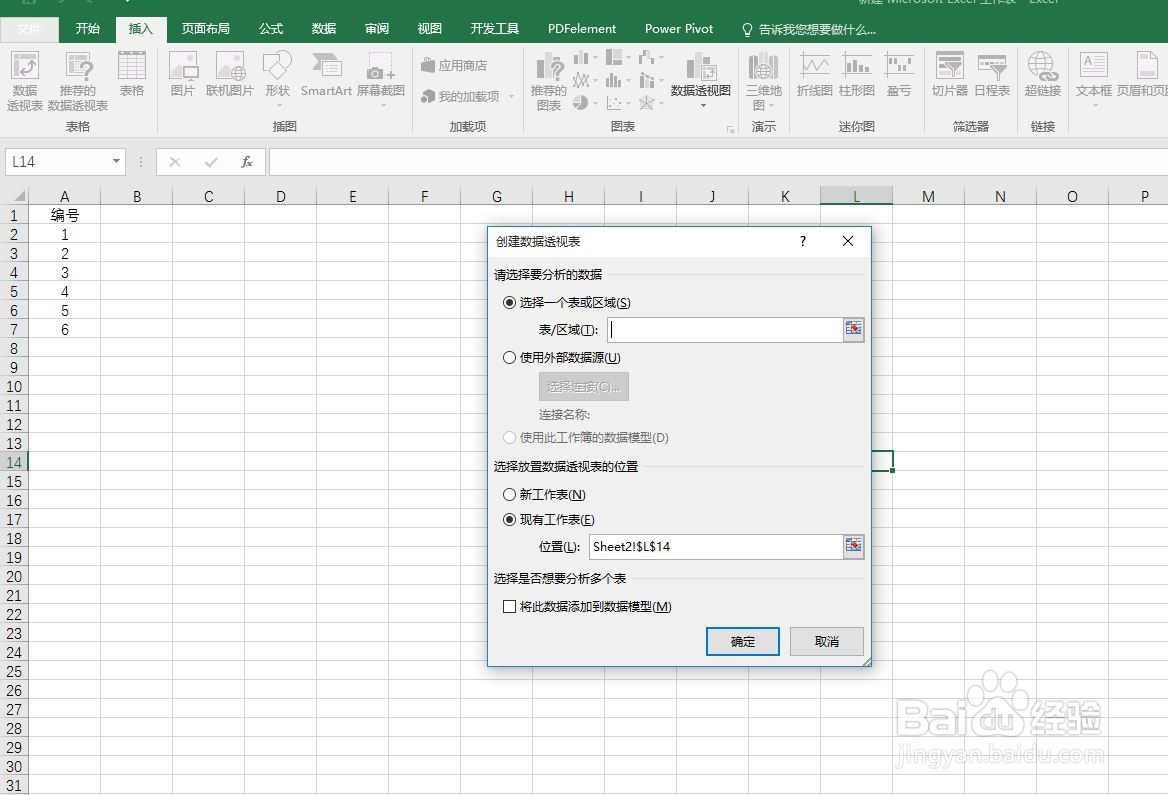The height and width of the screenshot is (795, 1168).
Task: Choose 现有工作表 as pivot table location
Action: pos(510,520)
